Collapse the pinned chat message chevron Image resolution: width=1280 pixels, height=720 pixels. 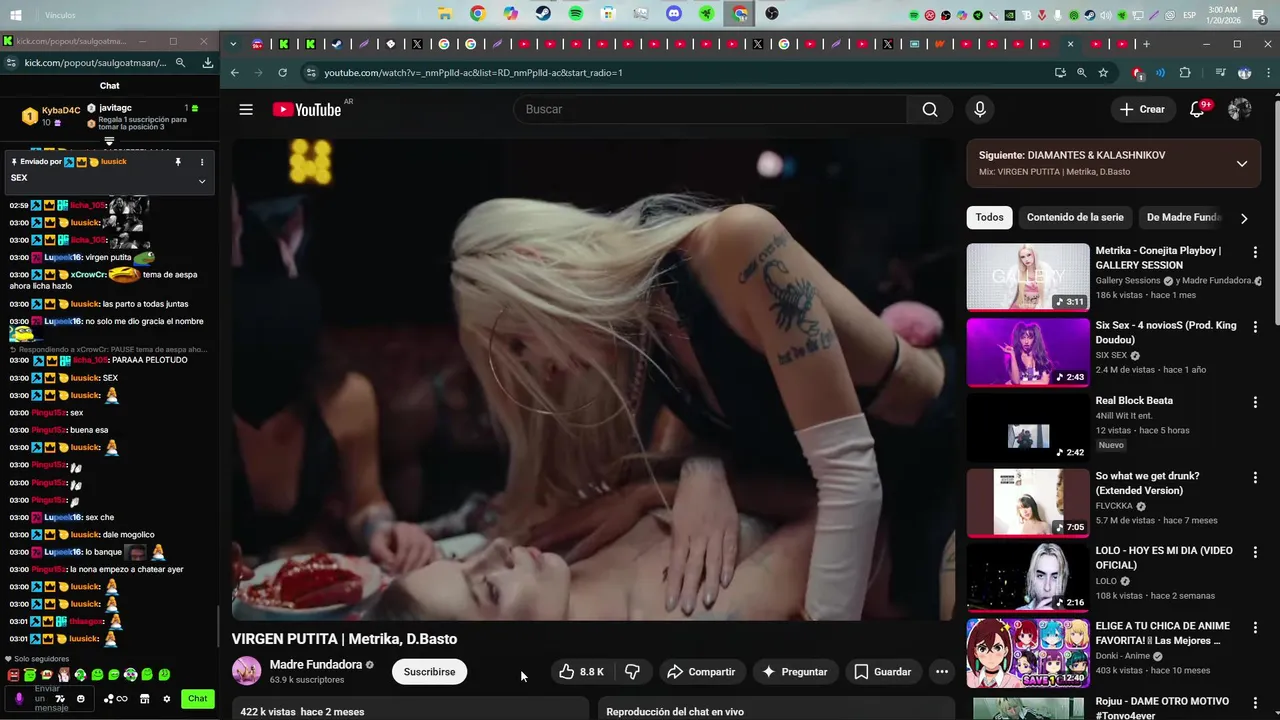[x=202, y=181]
